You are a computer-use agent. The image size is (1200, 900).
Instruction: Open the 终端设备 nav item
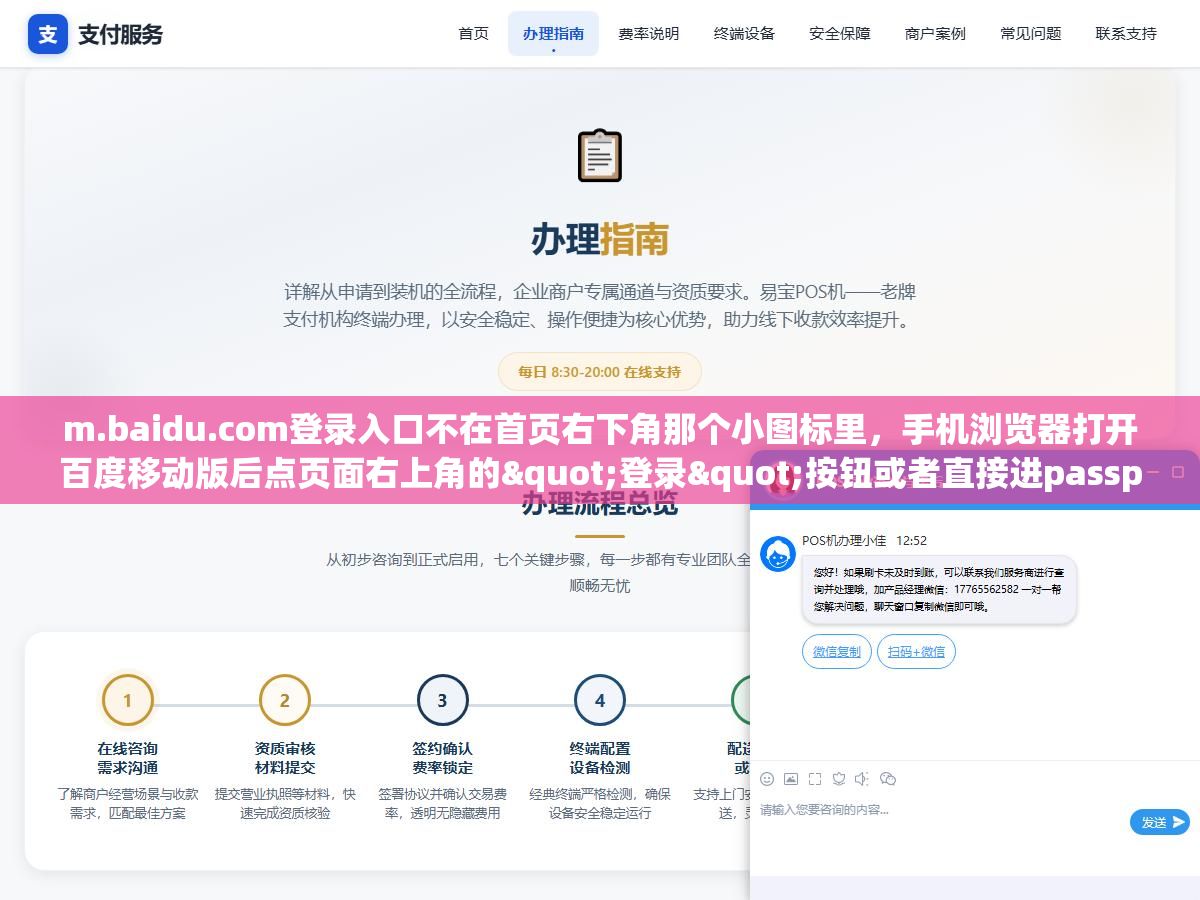[744, 33]
